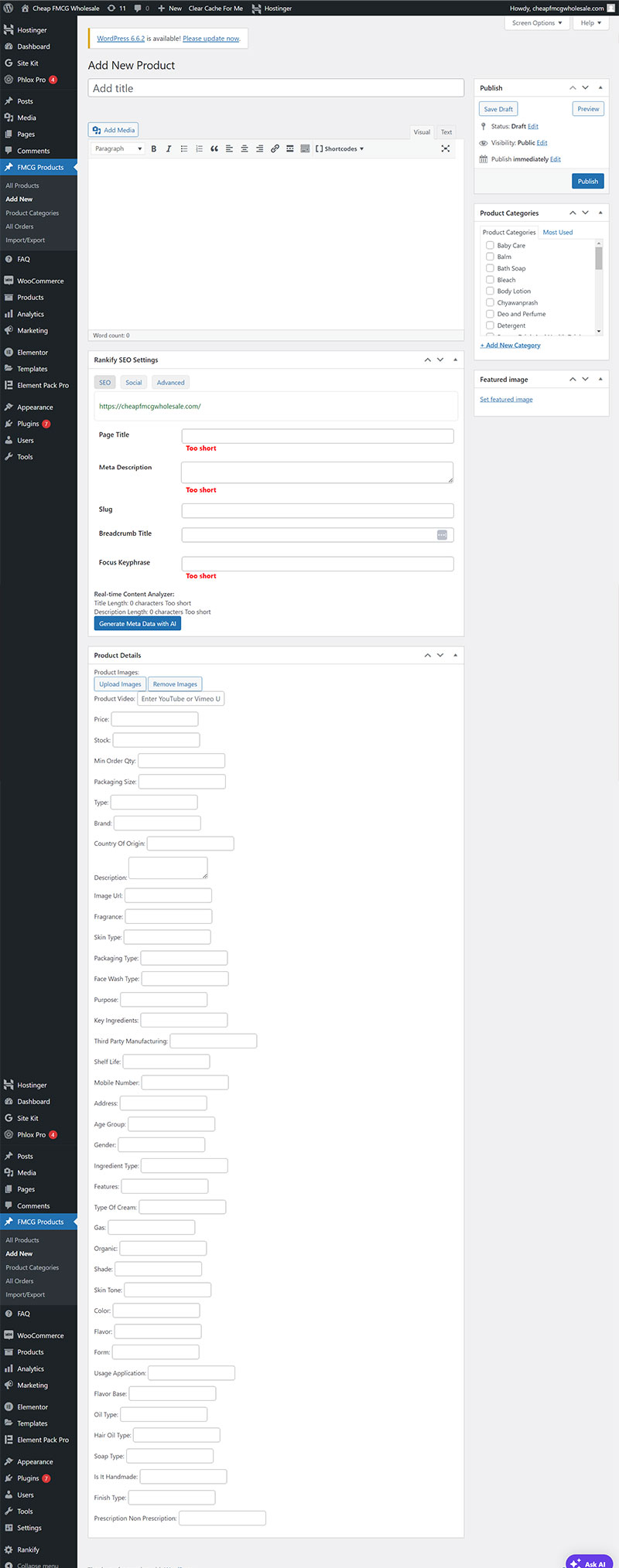Switch to the Text editor tab

(446, 132)
